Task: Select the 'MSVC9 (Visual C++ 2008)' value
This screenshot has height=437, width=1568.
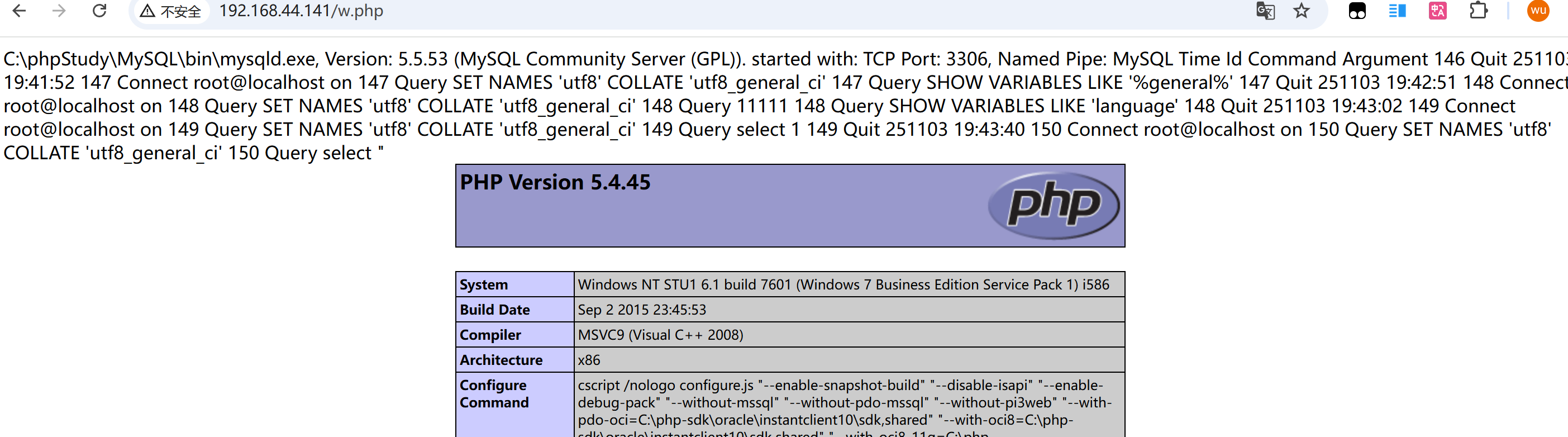Action: tap(660, 334)
